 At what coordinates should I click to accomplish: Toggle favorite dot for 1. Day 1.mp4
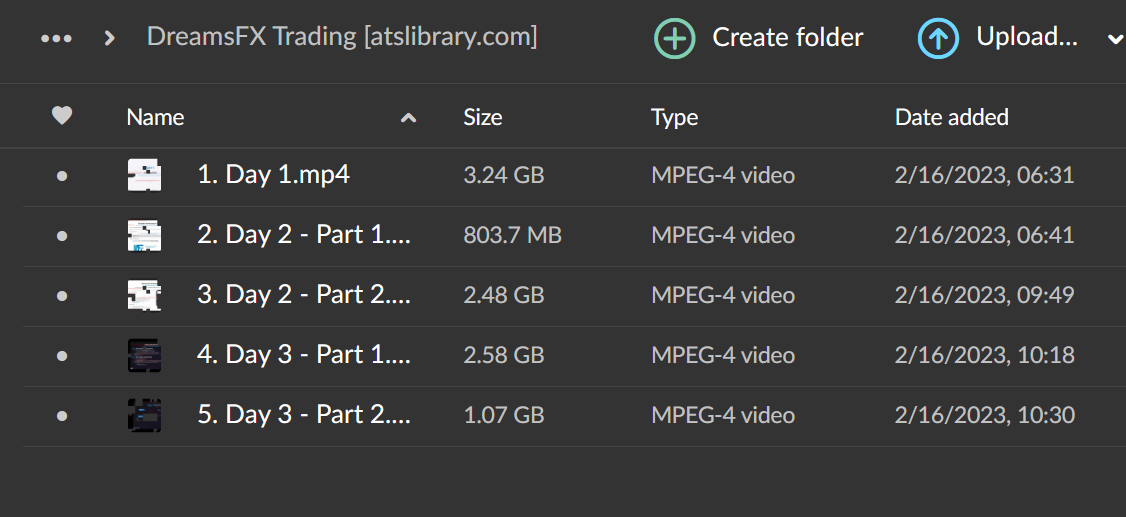pyautogui.click(x=62, y=176)
